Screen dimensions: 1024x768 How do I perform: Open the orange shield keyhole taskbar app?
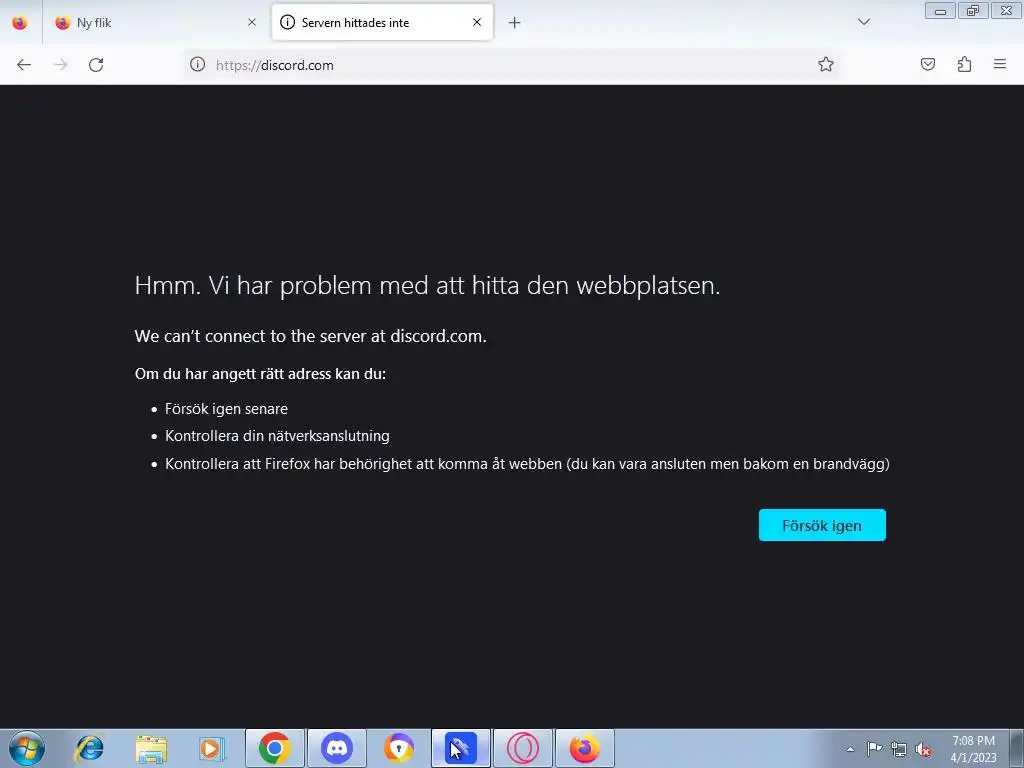399,748
